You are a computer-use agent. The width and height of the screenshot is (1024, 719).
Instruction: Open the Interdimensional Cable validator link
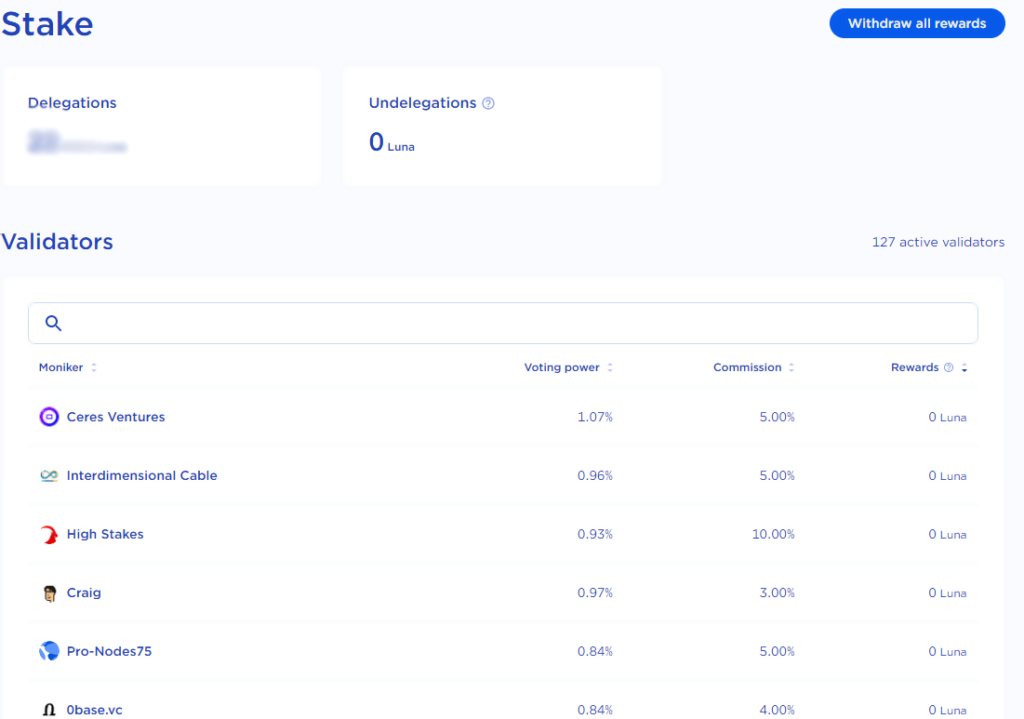[x=142, y=476]
